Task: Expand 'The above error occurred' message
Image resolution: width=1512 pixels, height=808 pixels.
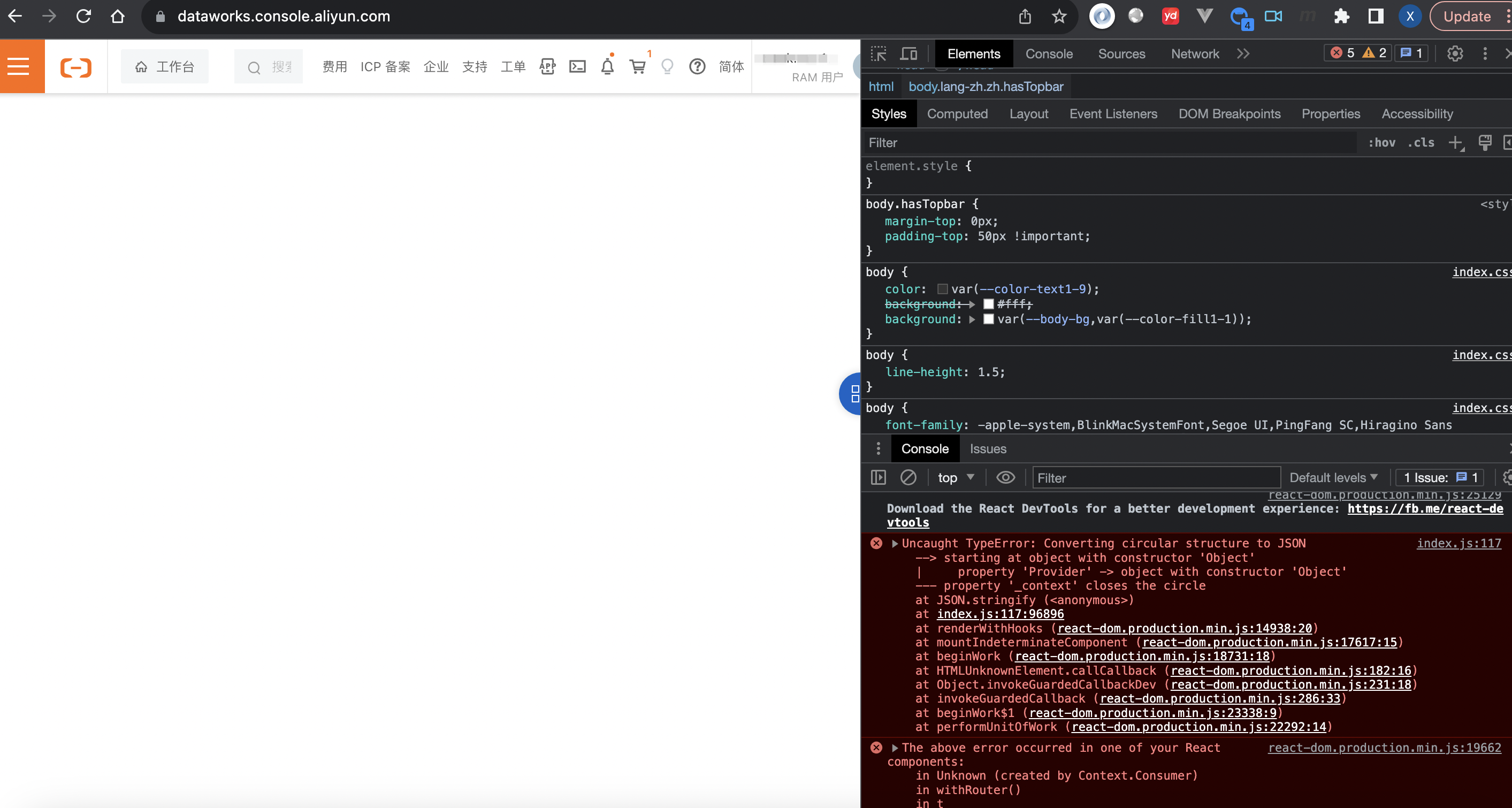Action: click(895, 748)
